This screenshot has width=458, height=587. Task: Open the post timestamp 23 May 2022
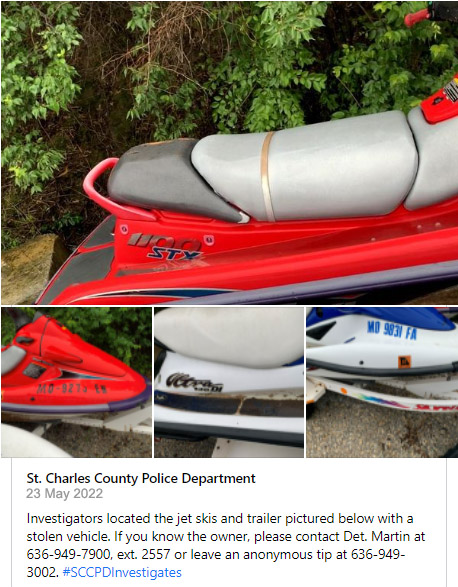[x=64, y=493]
